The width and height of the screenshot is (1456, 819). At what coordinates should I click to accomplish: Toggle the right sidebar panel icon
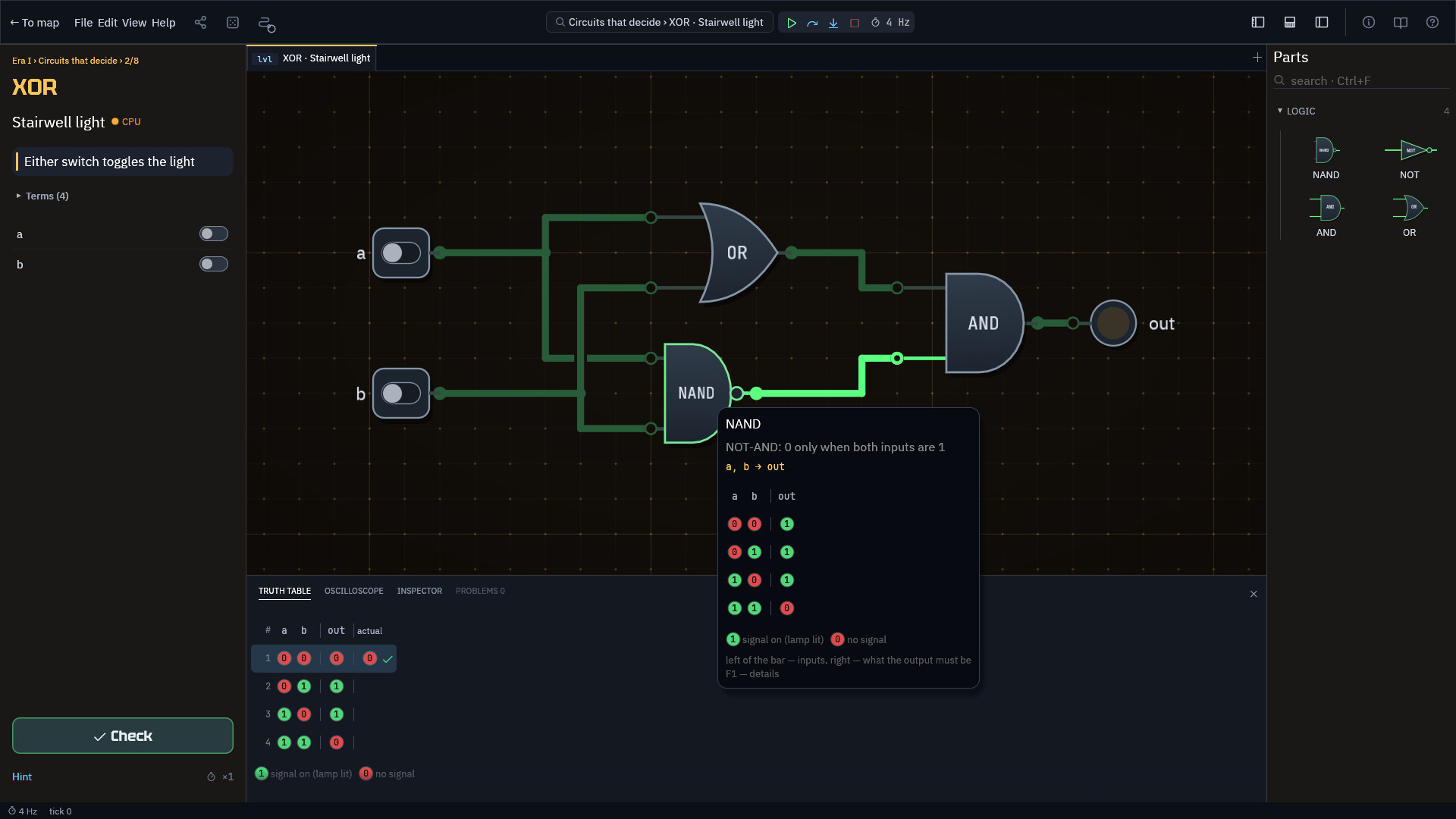pos(1322,23)
